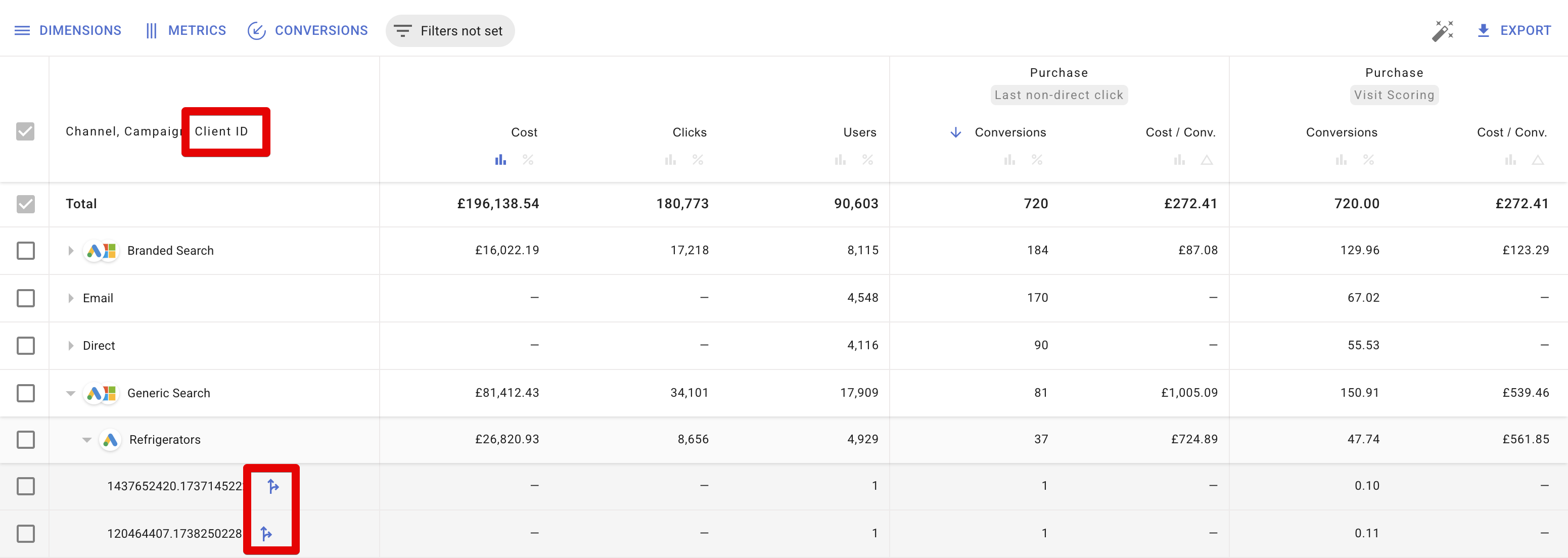Select the Conversions attribution icon

(x=257, y=30)
